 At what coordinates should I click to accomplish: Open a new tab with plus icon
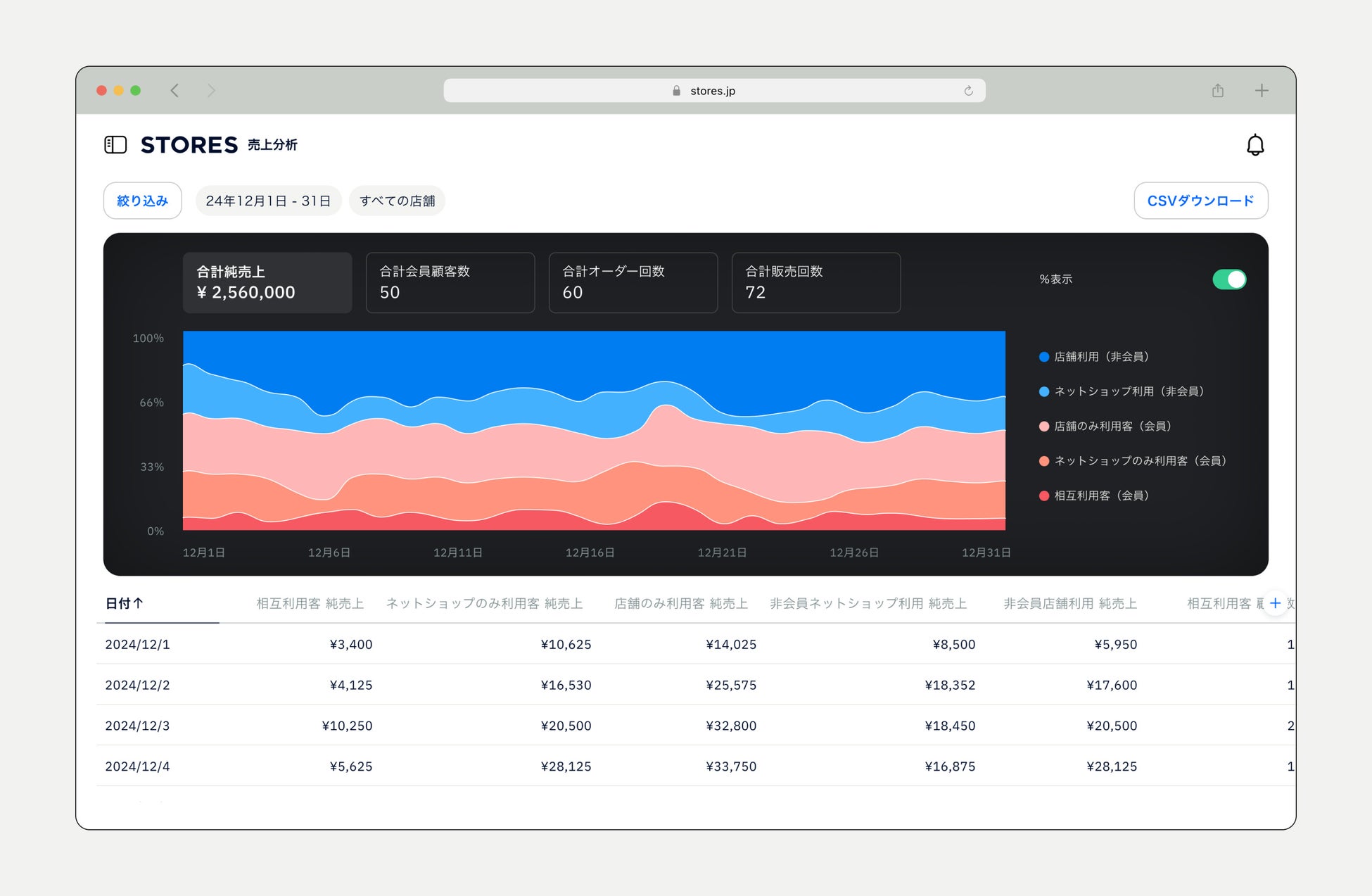[1261, 91]
